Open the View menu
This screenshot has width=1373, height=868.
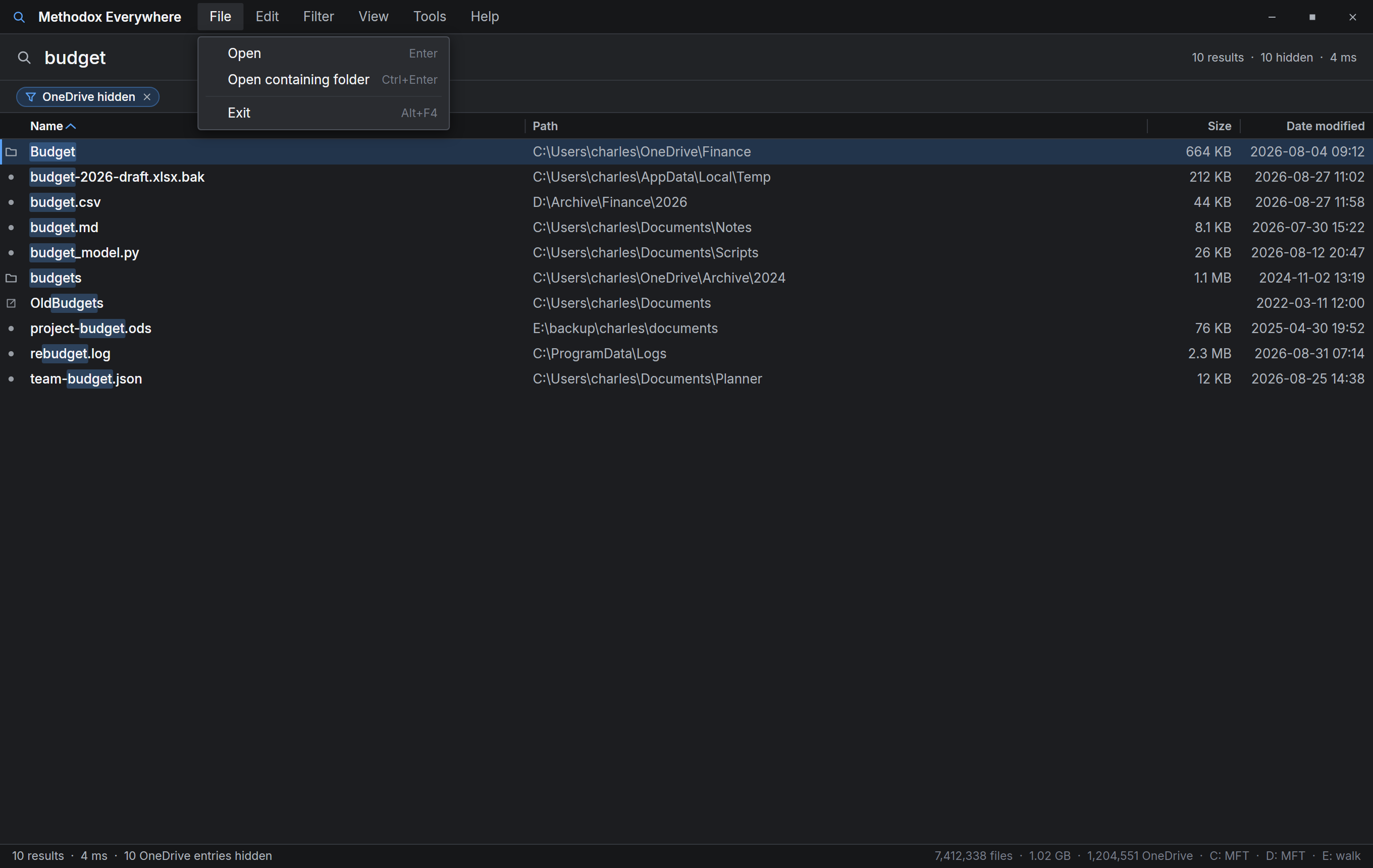pos(374,17)
